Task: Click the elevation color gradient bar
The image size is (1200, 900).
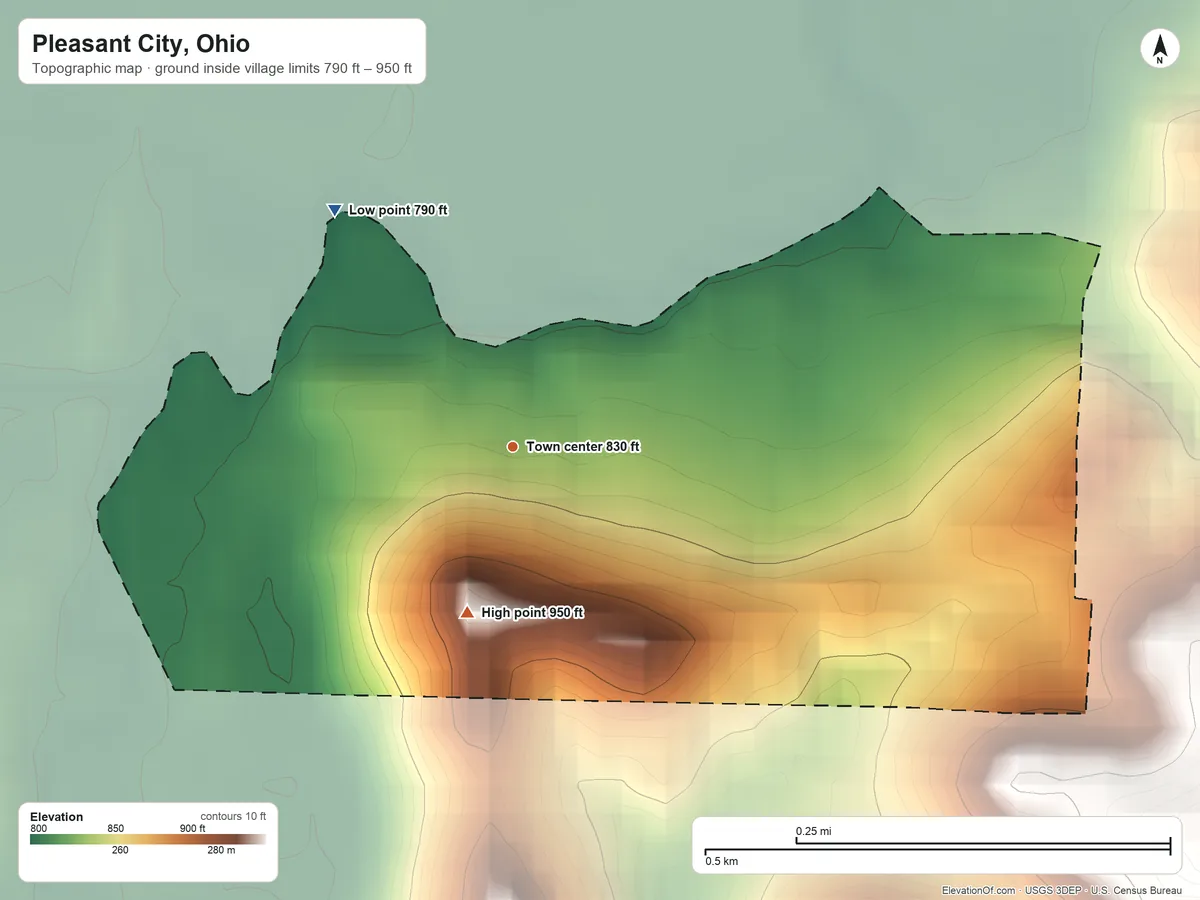Action: 148,840
